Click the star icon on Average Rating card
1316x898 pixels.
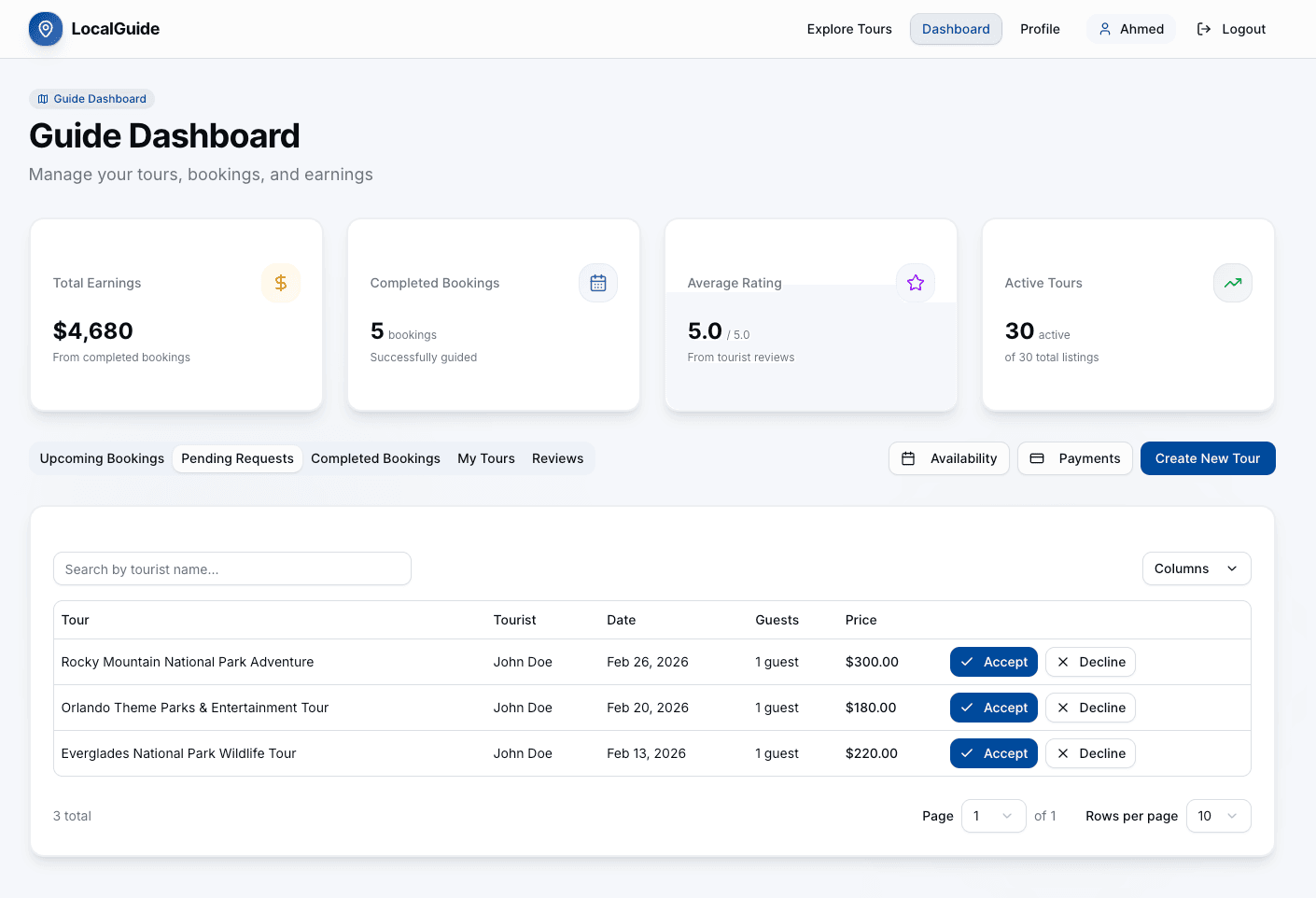click(916, 283)
